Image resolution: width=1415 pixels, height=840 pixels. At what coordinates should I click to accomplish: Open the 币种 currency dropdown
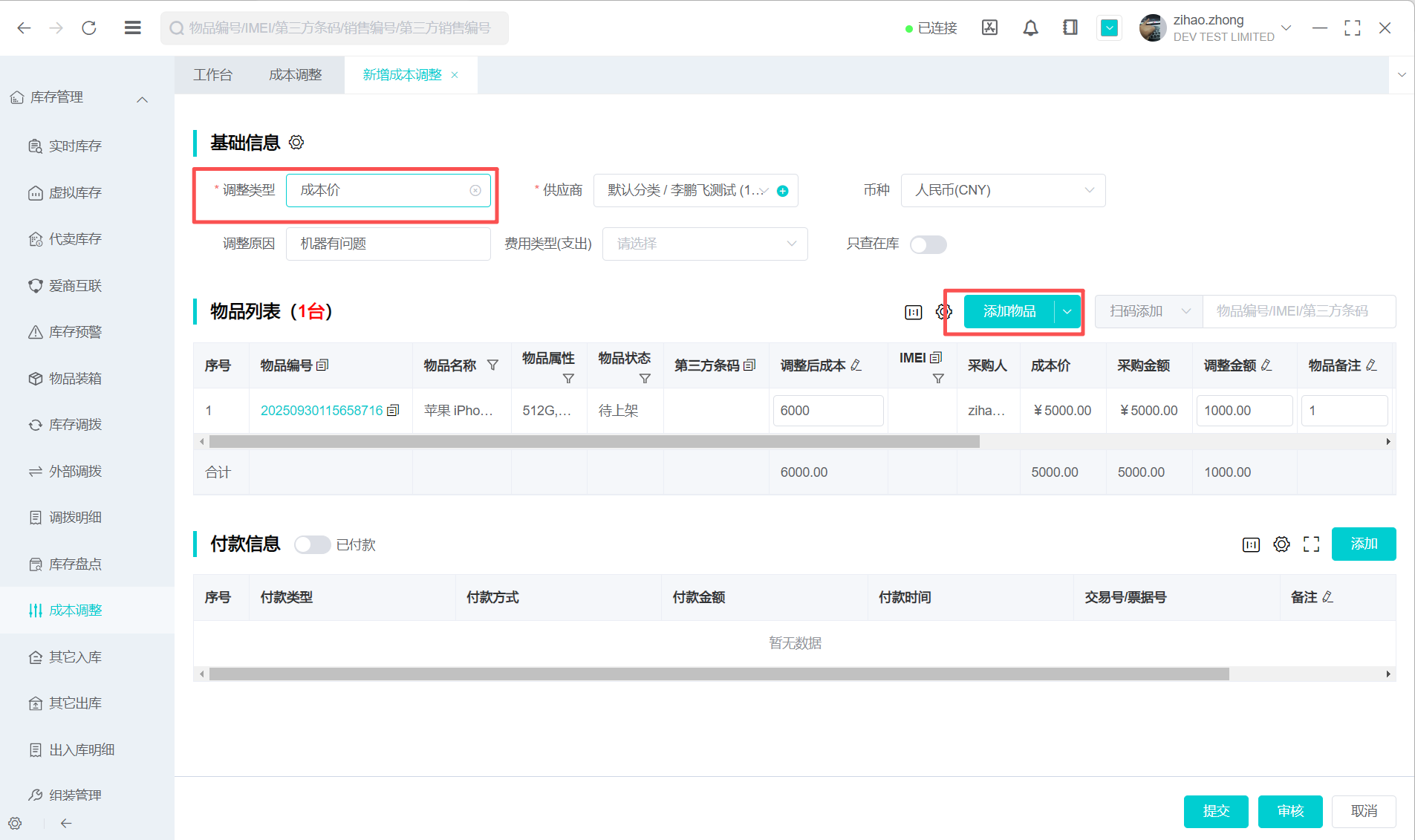tap(1002, 191)
